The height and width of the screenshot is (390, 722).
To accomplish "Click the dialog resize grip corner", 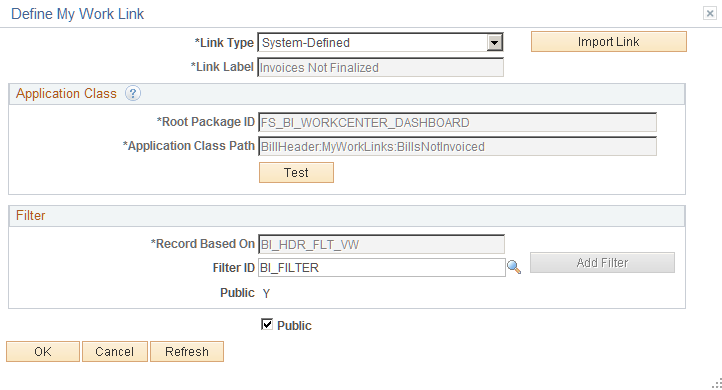I will coord(716,384).
